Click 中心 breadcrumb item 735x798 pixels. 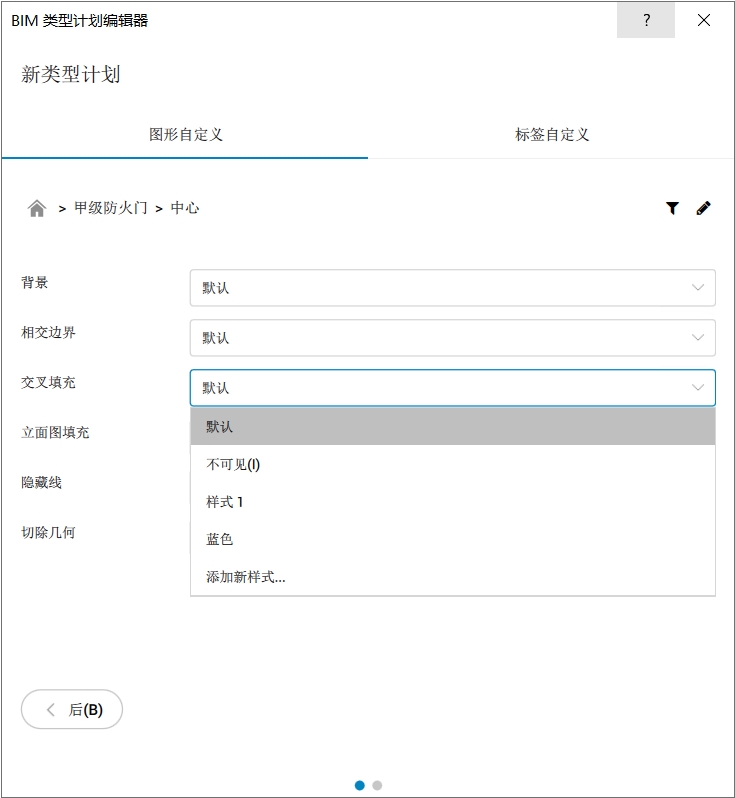click(185, 208)
